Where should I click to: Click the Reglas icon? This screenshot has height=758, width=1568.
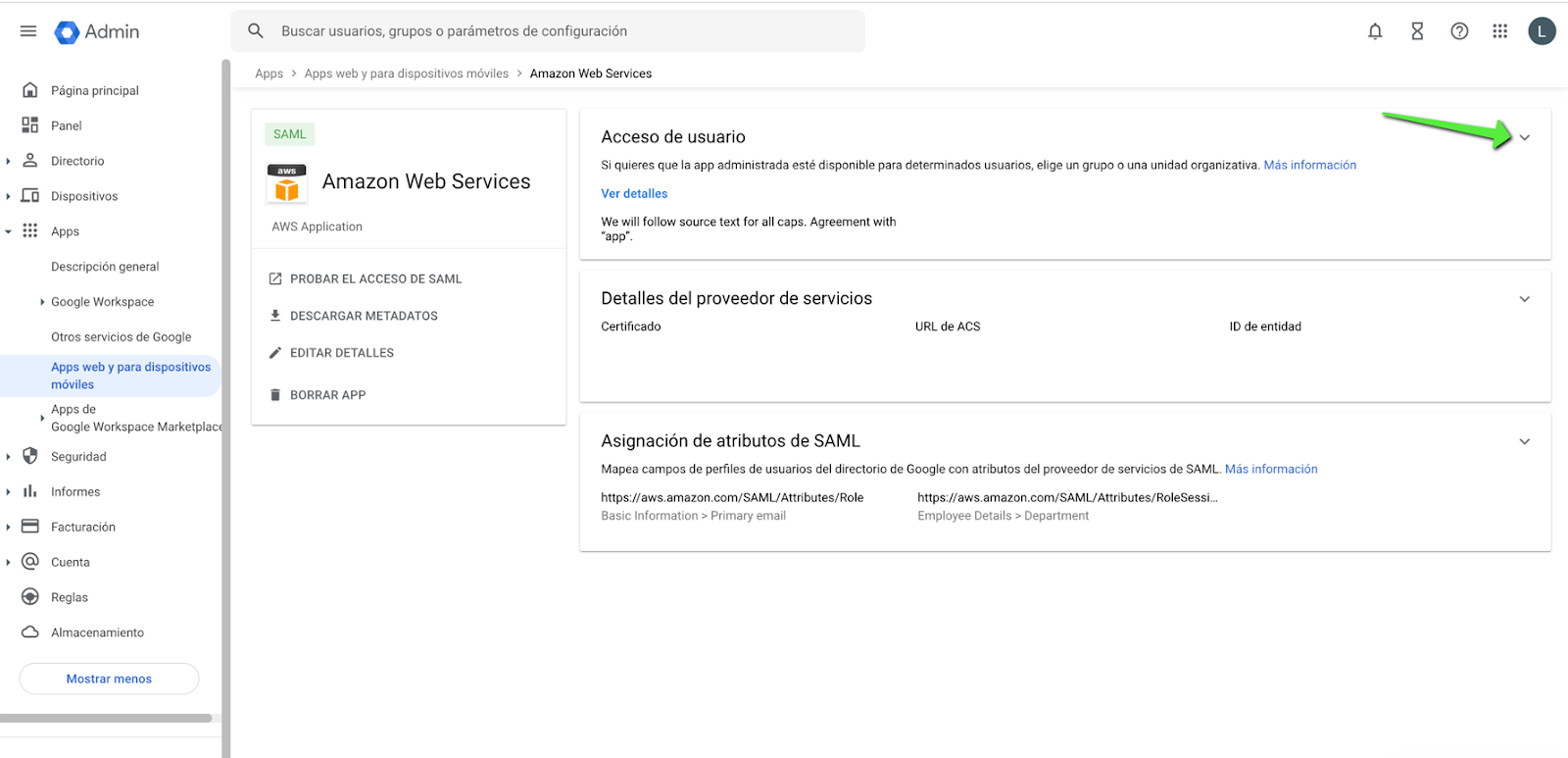coord(30,597)
